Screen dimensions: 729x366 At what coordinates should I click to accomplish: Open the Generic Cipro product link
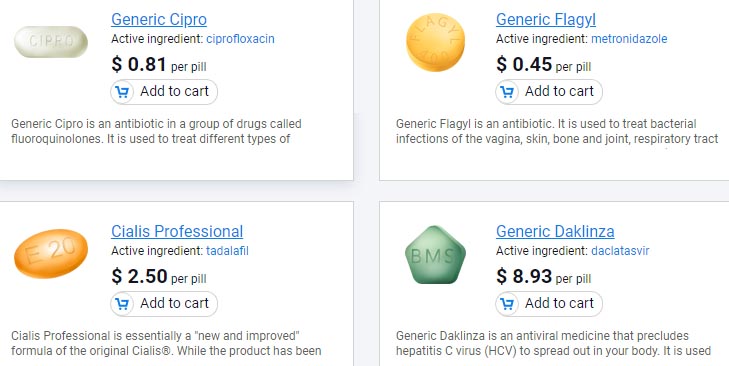(159, 20)
